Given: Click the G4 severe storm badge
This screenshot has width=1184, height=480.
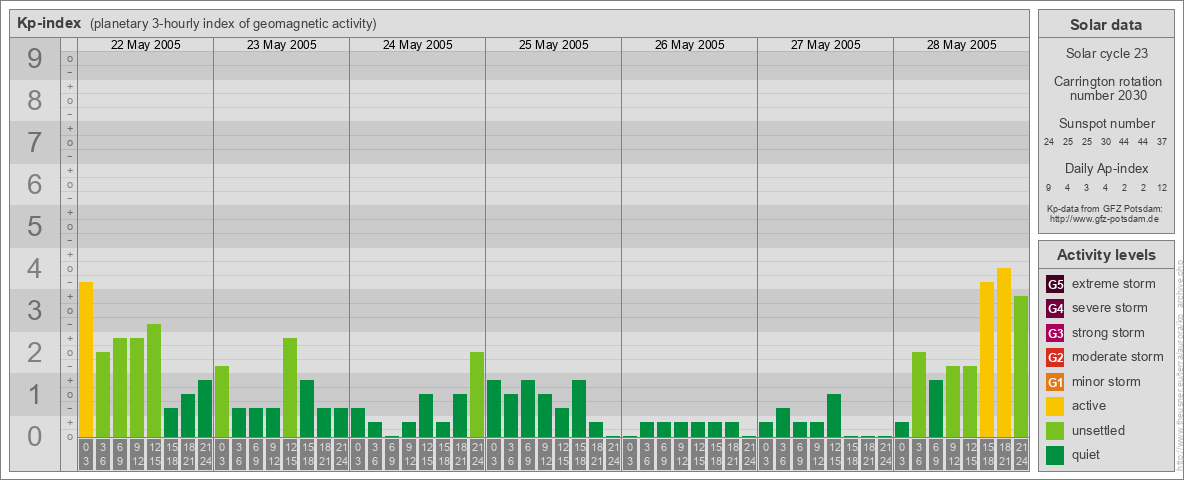Looking at the screenshot, I should [x=1055, y=308].
